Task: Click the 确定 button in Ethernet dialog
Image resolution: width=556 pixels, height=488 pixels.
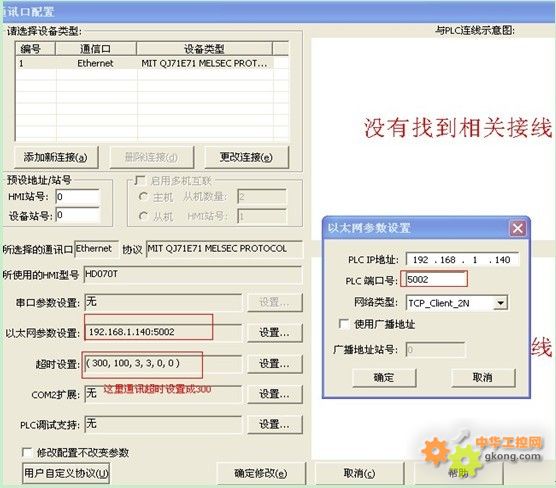Action: pos(384,378)
